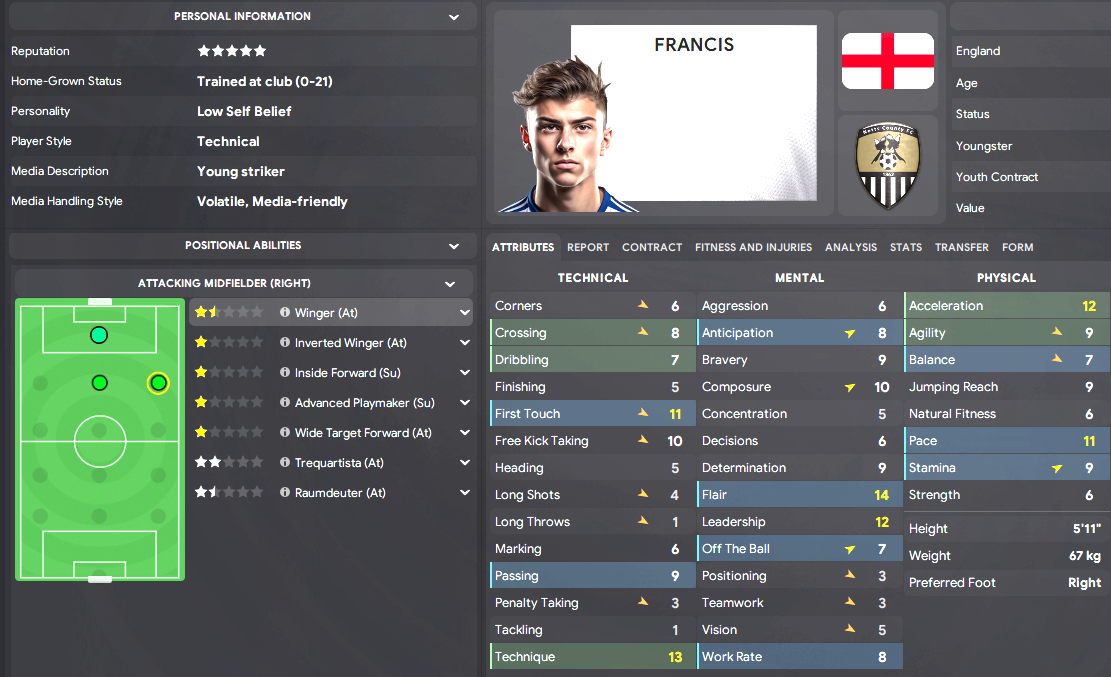The image size is (1111, 677).
Task: Click the Technical attributes column header
Action: point(593,278)
